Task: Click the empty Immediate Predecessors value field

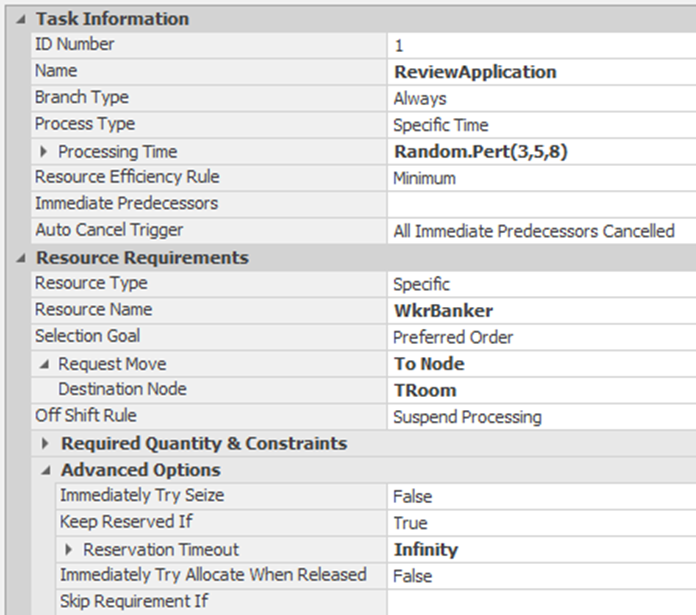Action: [542, 205]
